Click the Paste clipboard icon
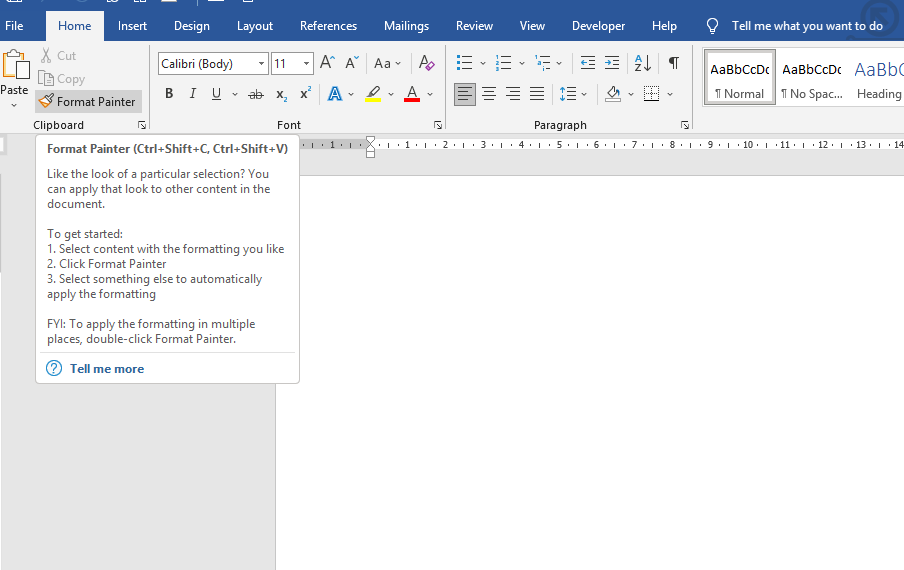The width and height of the screenshot is (904, 570). (x=16, y=65)
